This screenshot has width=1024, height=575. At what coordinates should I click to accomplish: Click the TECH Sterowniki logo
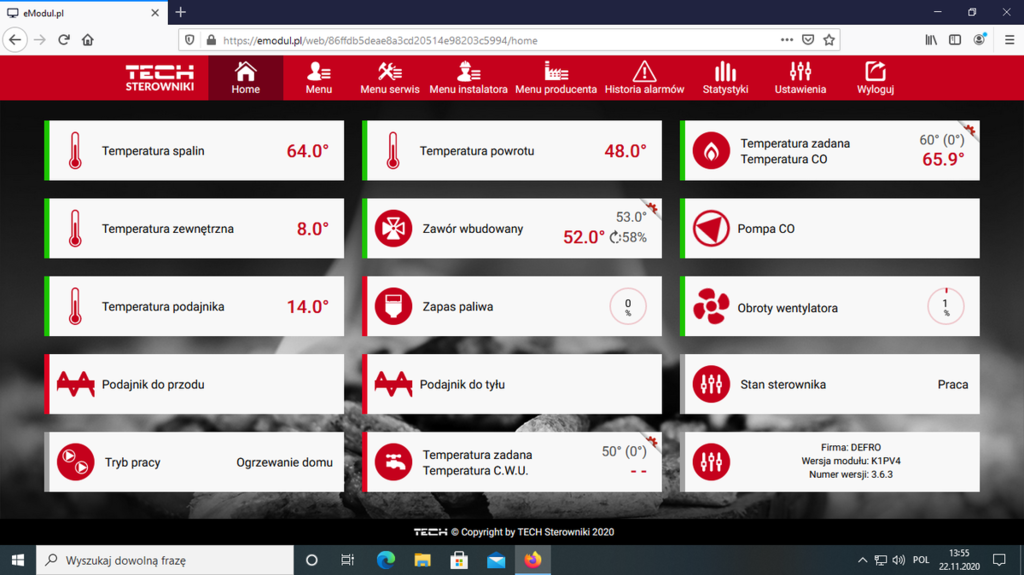[160, 78]
